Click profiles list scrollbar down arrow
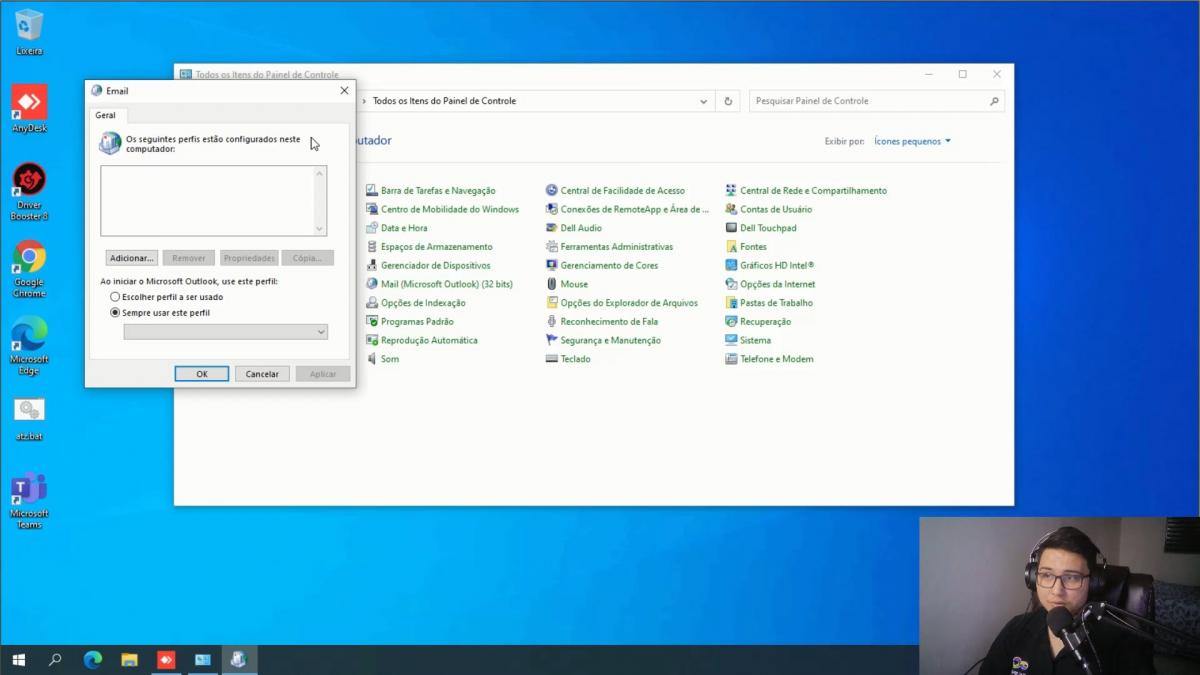The image size is (1200, 675). pos(320,229)
